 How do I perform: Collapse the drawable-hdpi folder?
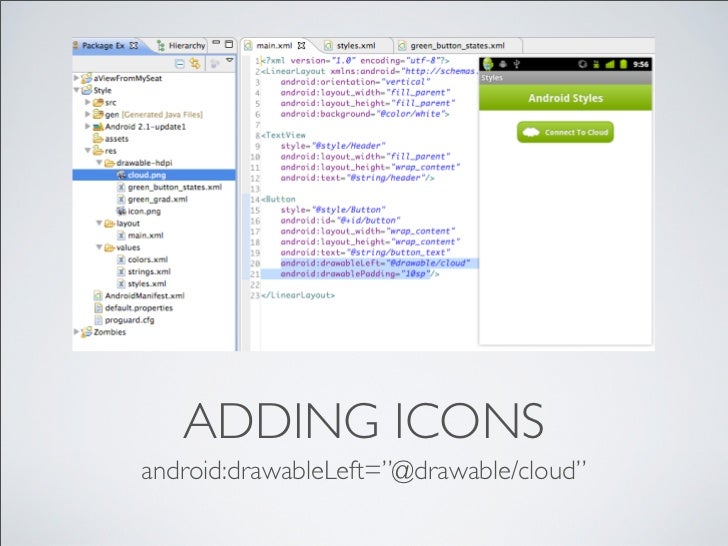click(x=99, y=162)
